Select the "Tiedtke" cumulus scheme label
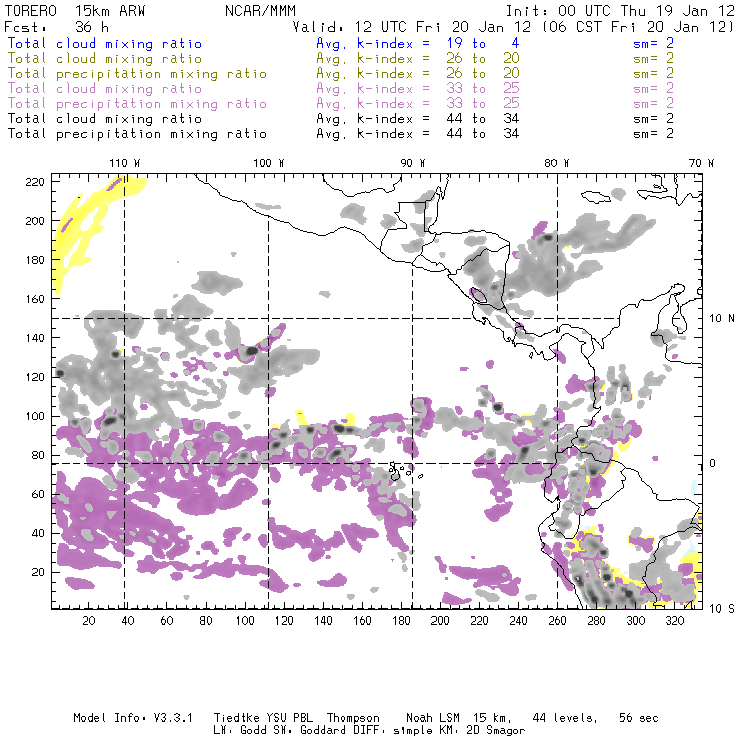The image size is (740, 740). coord(236,718)
